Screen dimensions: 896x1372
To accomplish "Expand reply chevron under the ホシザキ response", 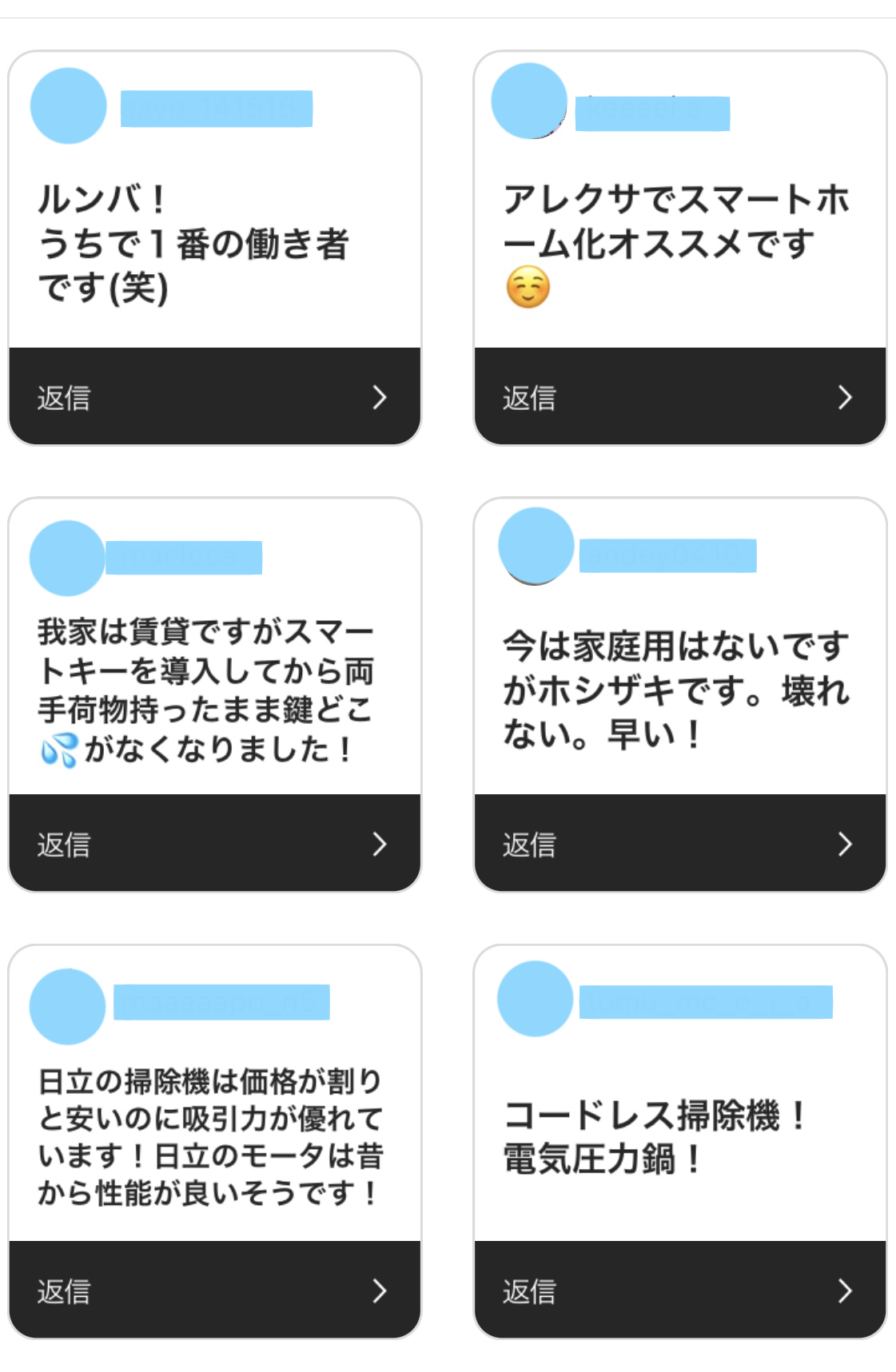I will 845,844.
